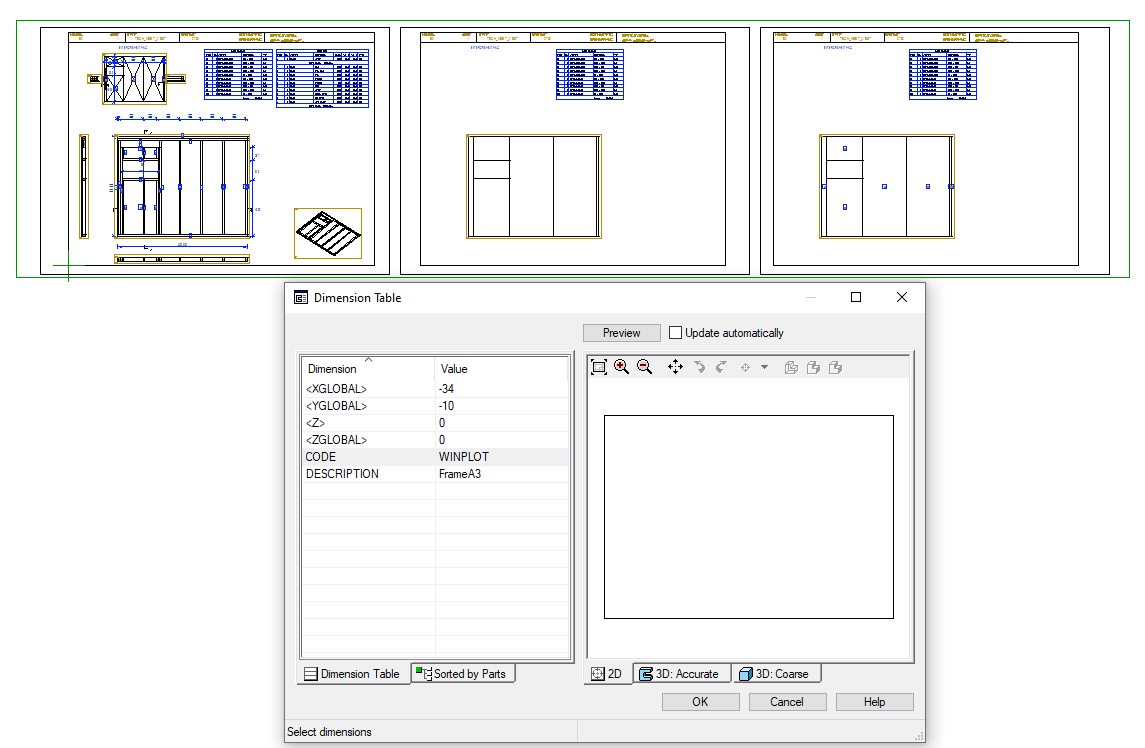Select the pan (four-arrow move) tool
The width and height of the screenshot is (1145, 748).
(x=675, y=367)
